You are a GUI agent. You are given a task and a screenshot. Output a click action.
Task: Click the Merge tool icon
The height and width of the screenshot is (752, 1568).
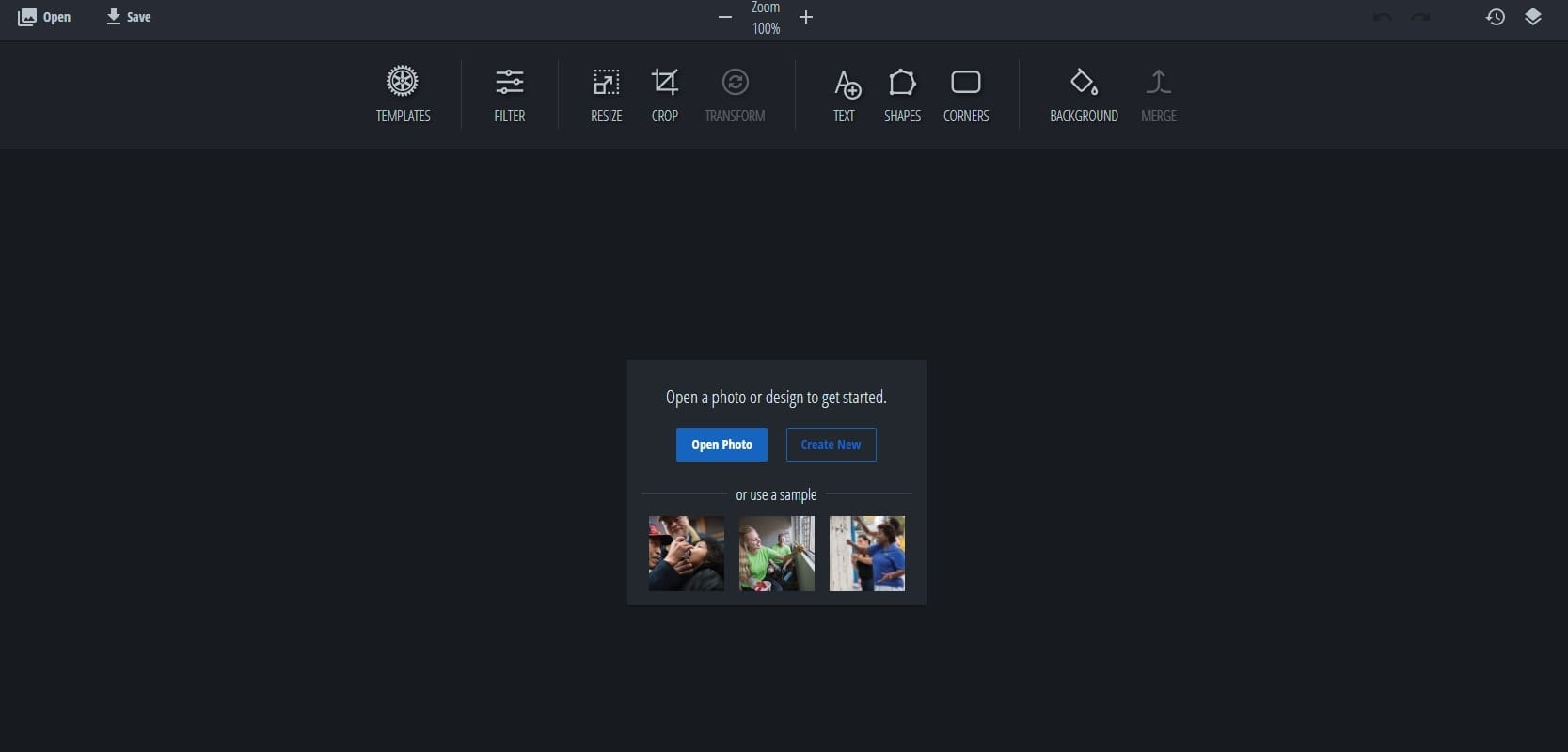click(x=1158, y=94)
